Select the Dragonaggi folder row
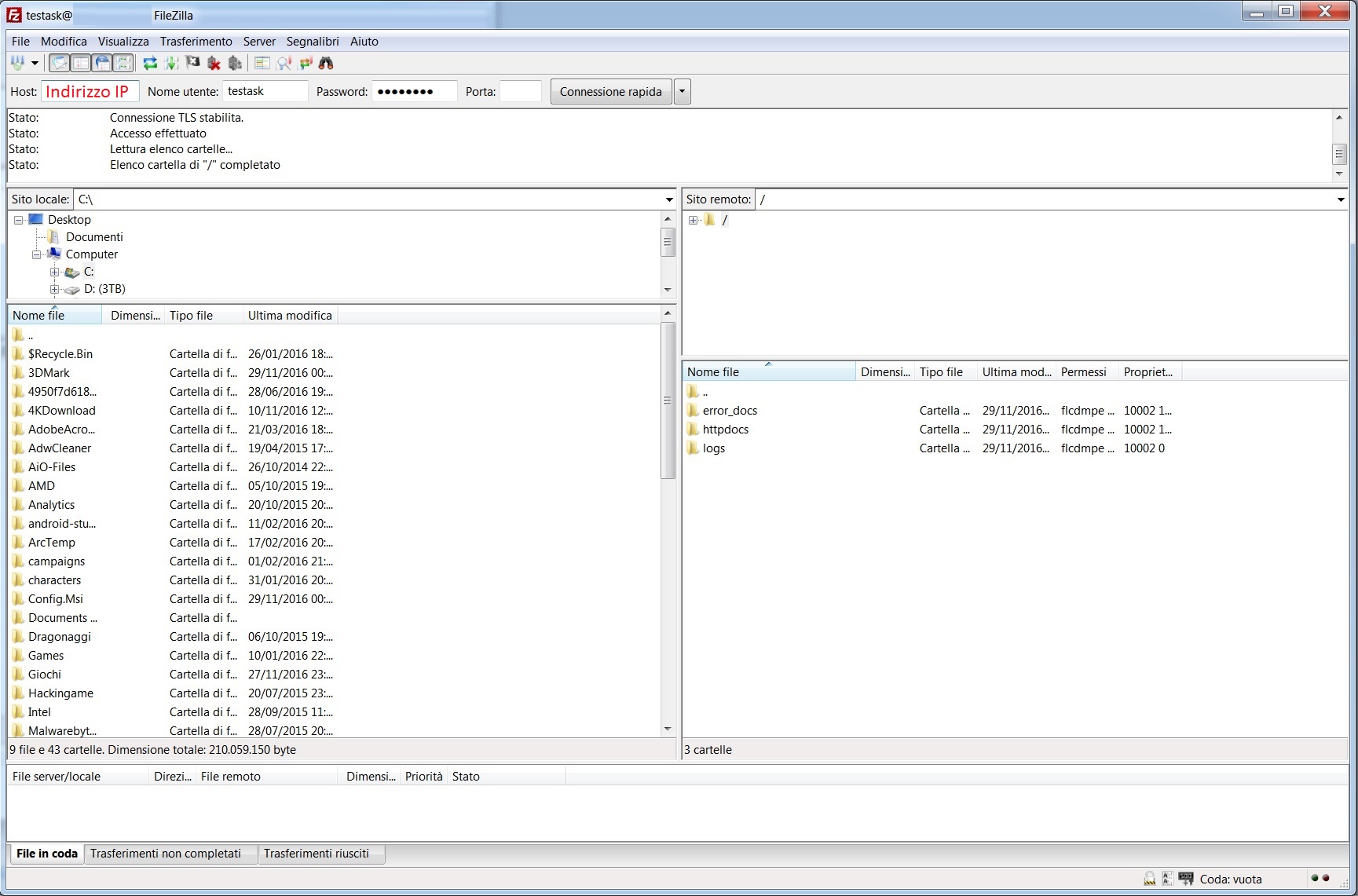 [335, 636]
